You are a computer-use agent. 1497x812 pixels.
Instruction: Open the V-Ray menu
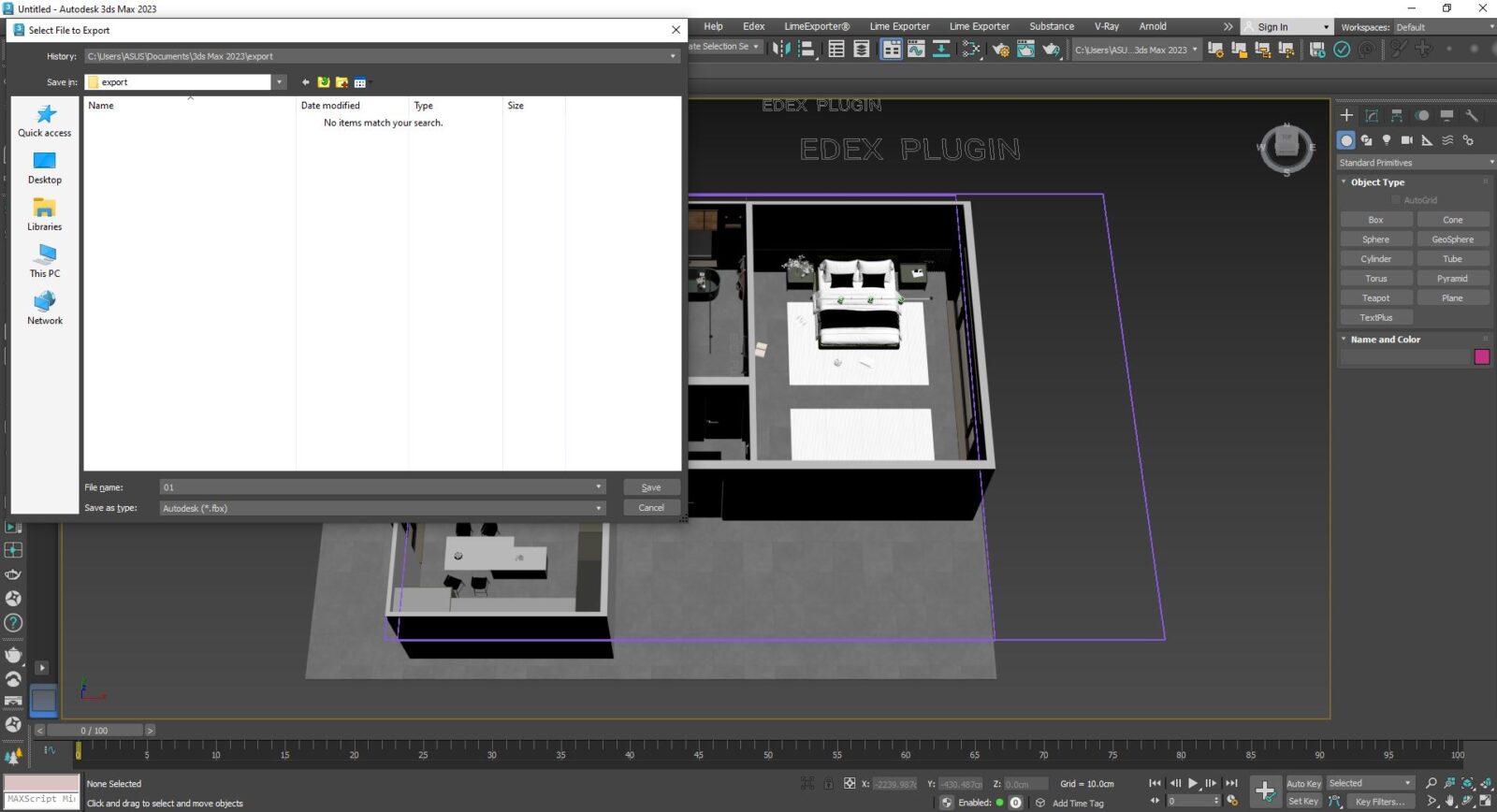[1107, 26]
